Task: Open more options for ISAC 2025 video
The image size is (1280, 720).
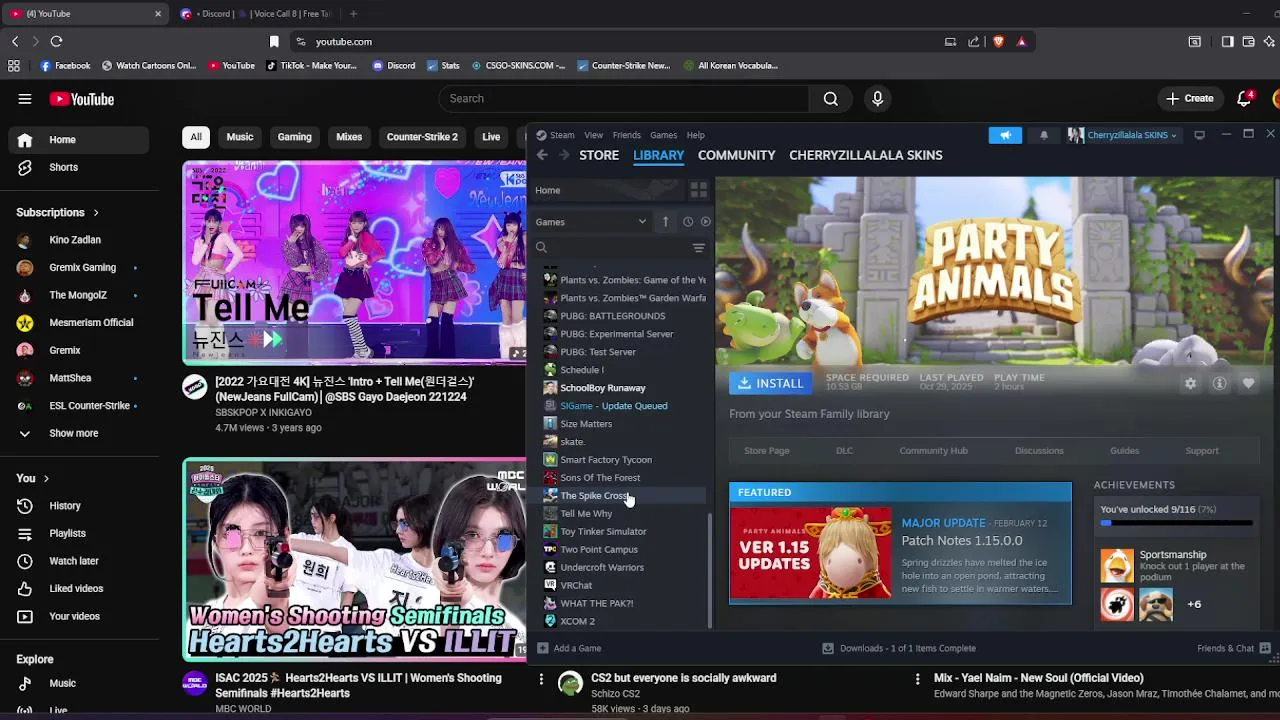Action: [541, 680]
